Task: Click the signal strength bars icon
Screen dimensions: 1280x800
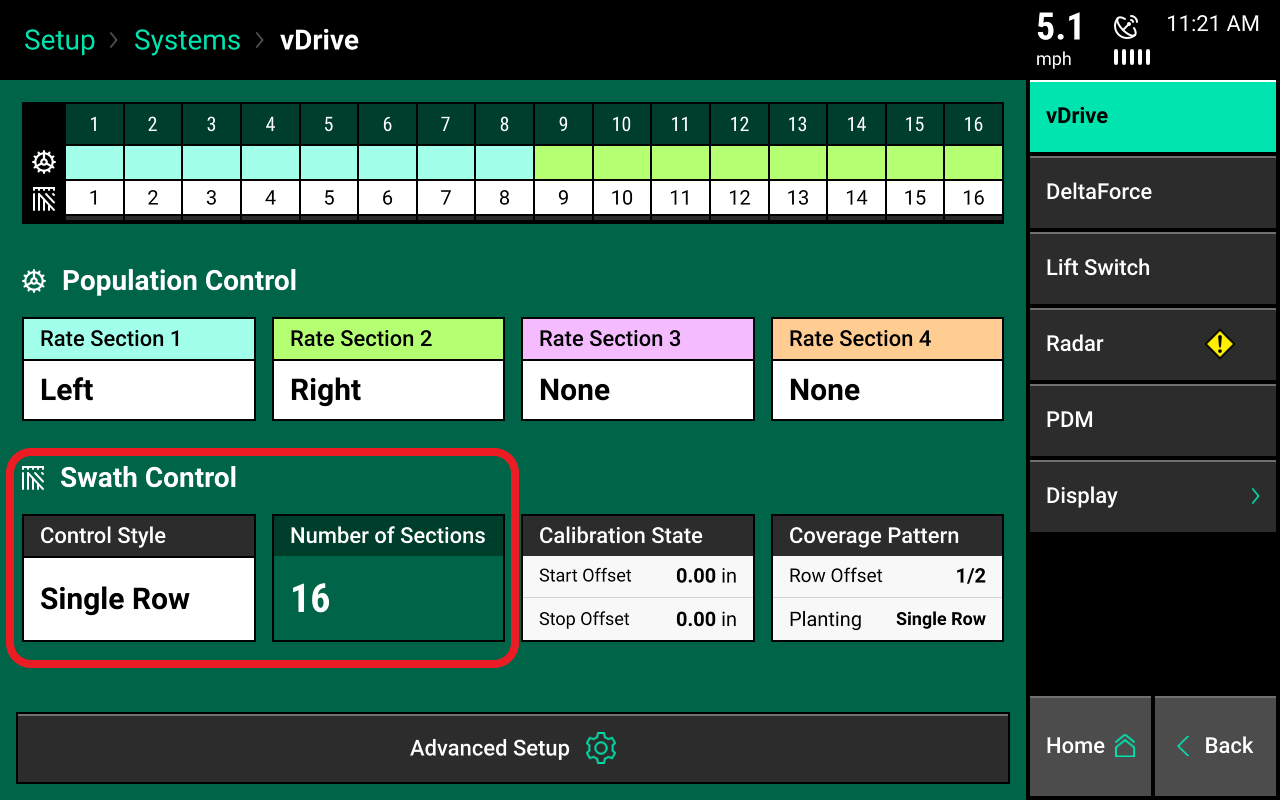Action: tap(1132, 58)
